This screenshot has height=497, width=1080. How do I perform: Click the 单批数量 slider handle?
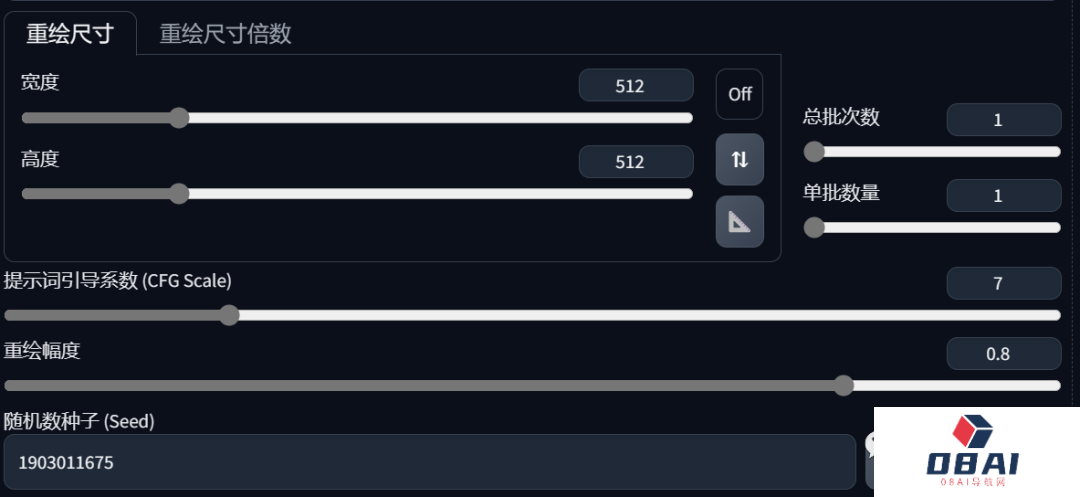814,227
